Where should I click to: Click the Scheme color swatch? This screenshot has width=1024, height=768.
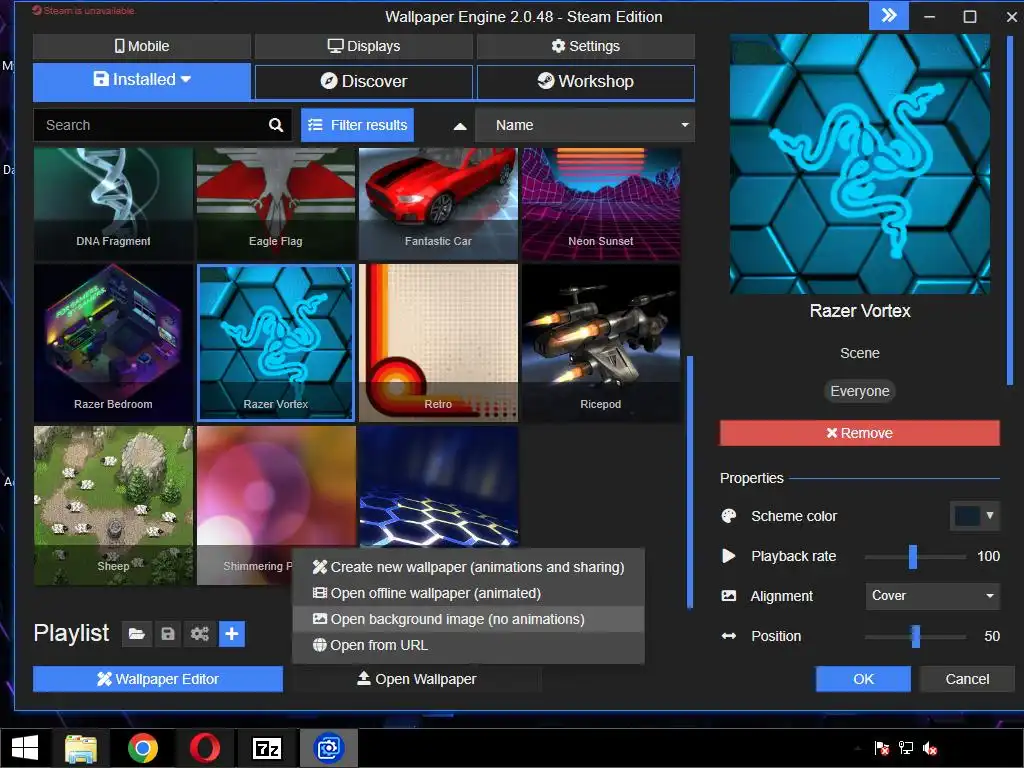967,516
